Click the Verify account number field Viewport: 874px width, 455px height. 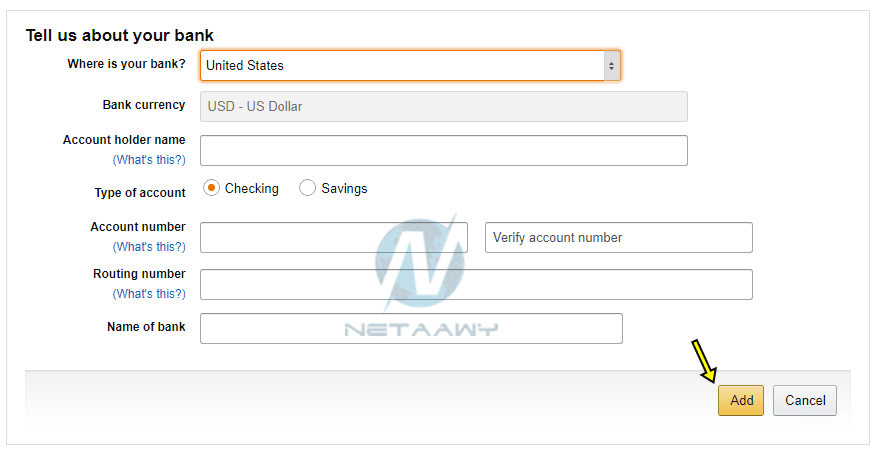pyautogui.click(x=619, y=238)
